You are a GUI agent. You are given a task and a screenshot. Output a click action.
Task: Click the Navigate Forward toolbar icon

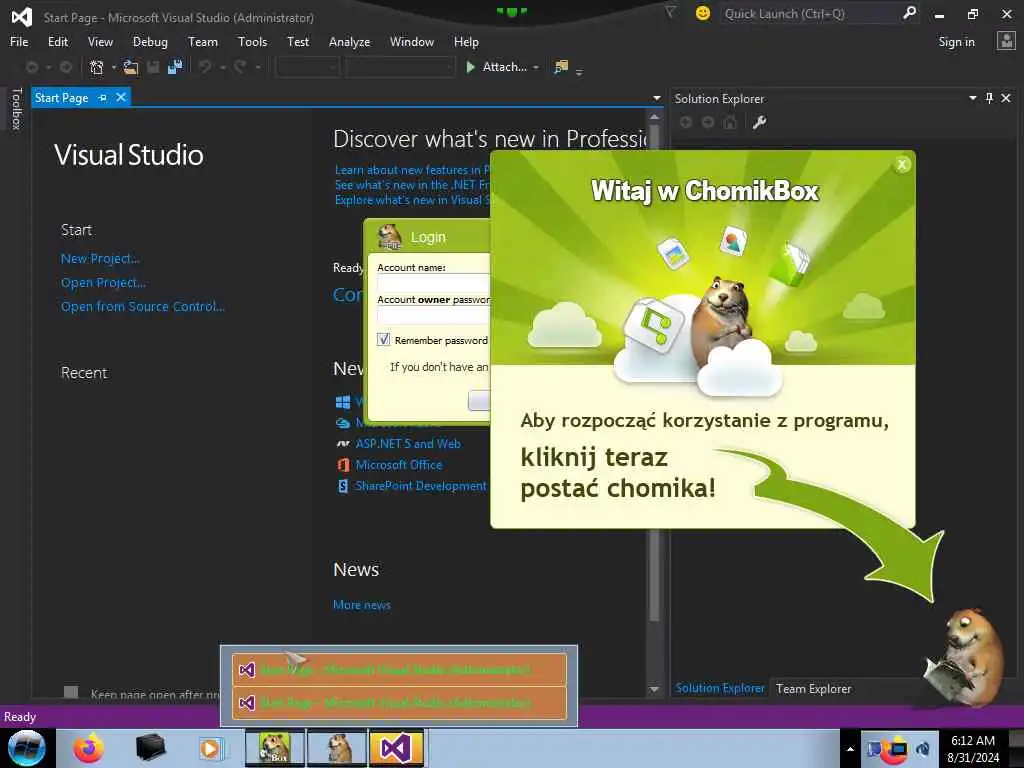coord(66,67)
